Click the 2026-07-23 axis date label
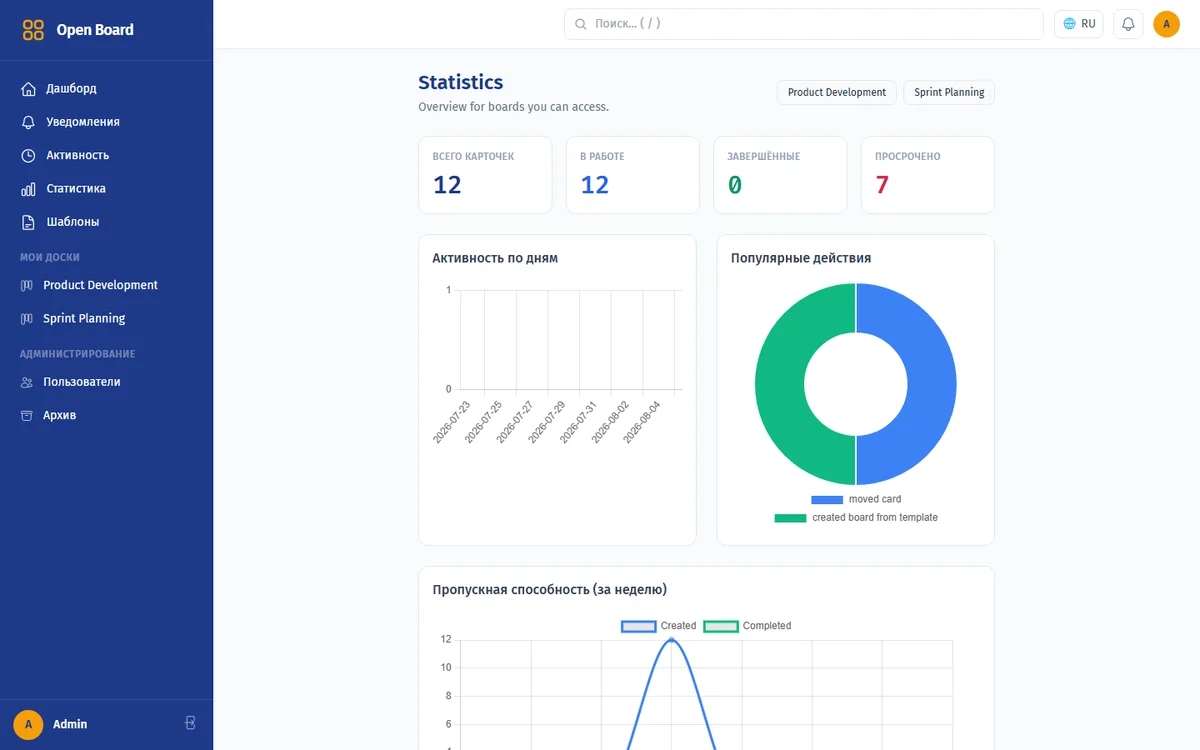 pyautogui.click(x=452, y=422)
